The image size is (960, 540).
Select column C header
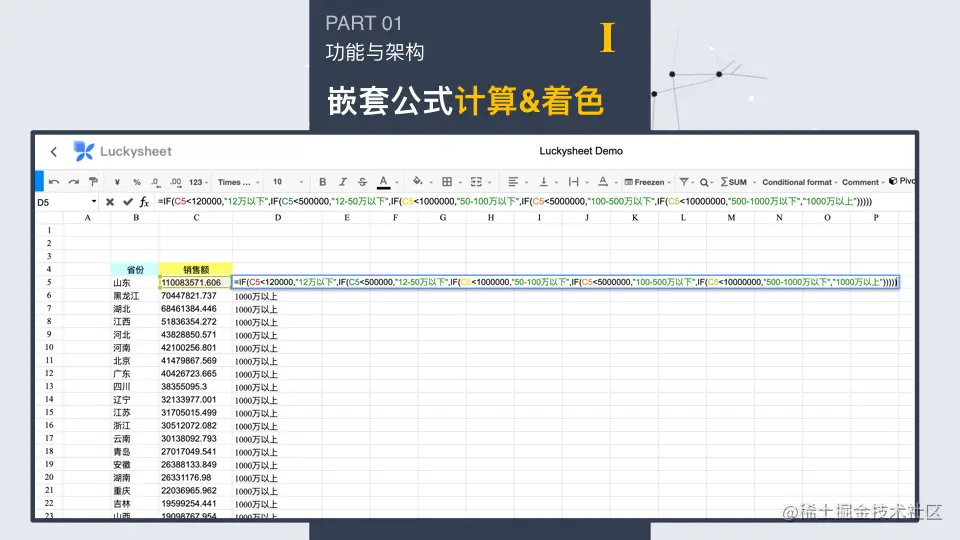click(x=196, y=217)
